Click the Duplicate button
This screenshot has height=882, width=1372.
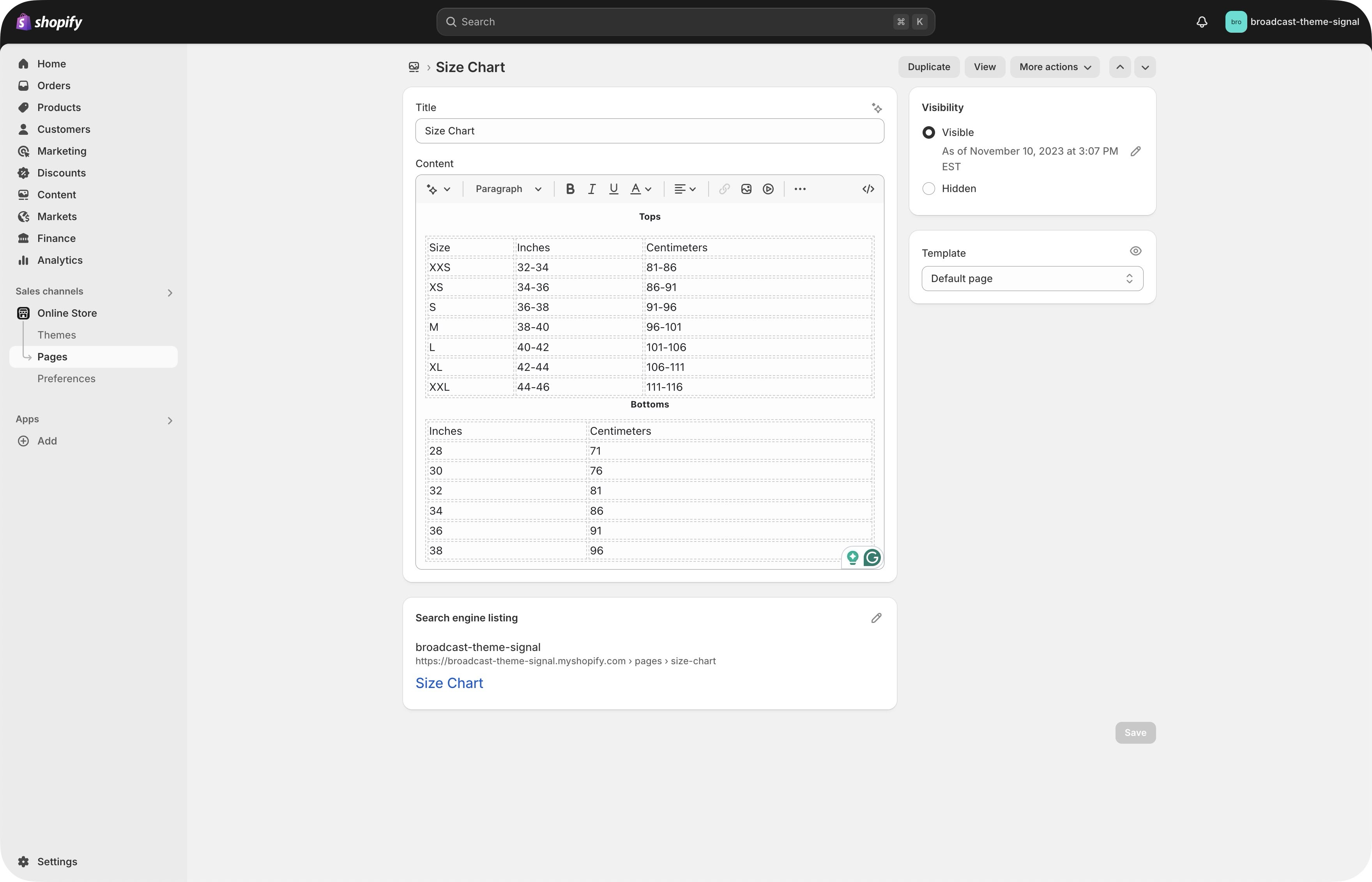(x=928, y=67)
